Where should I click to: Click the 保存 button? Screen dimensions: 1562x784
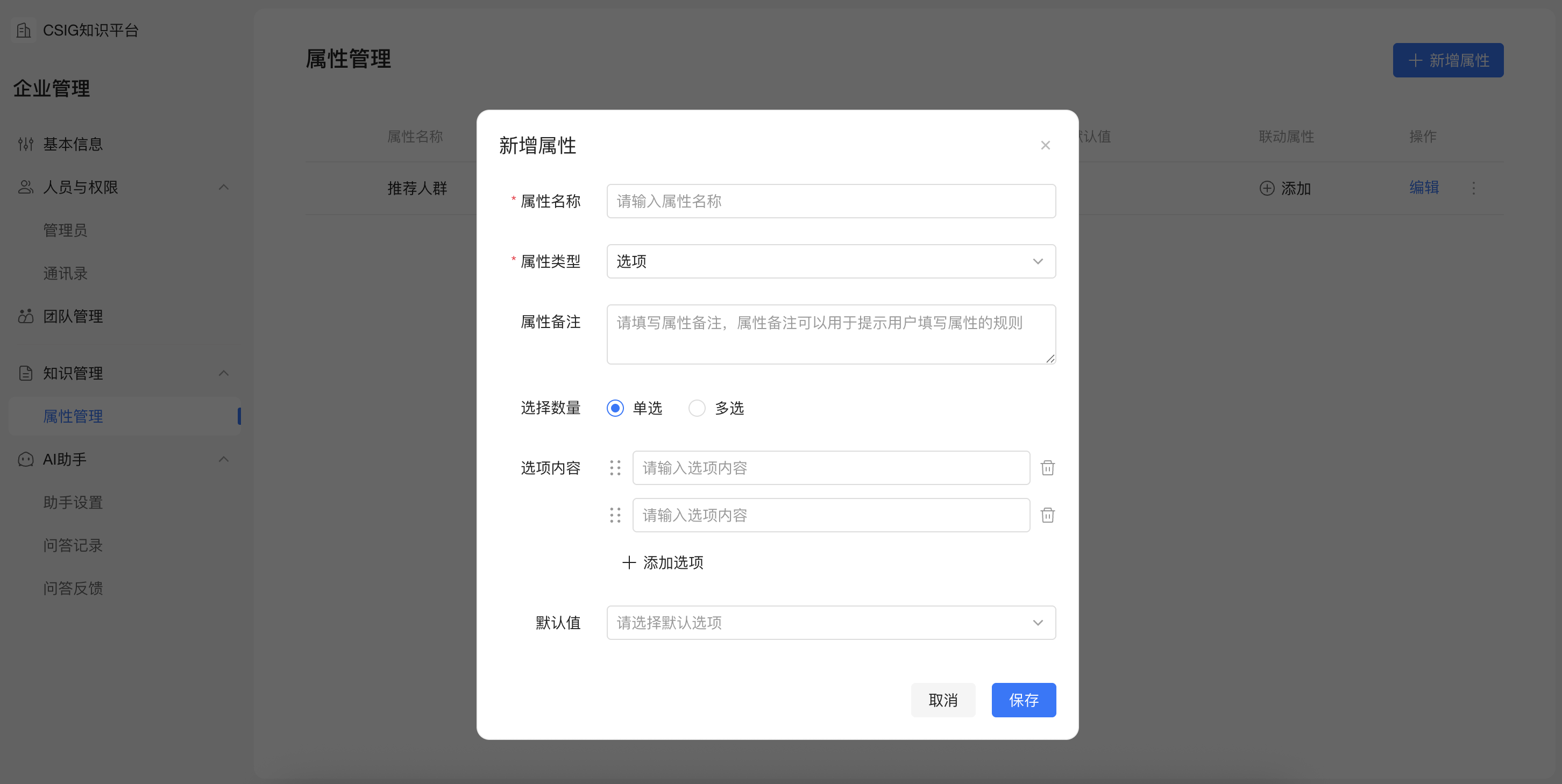pyautogui.click(x=1024, y=700)
